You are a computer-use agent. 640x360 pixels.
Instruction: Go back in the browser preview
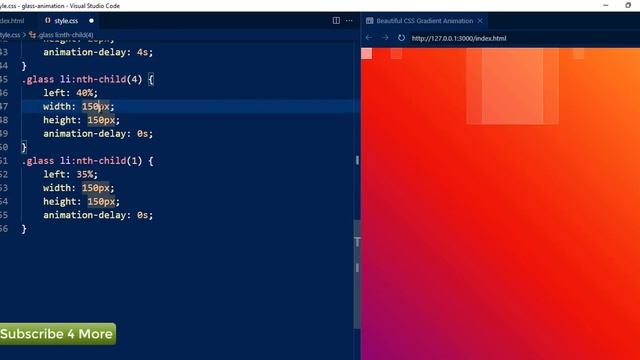(369, 38)
